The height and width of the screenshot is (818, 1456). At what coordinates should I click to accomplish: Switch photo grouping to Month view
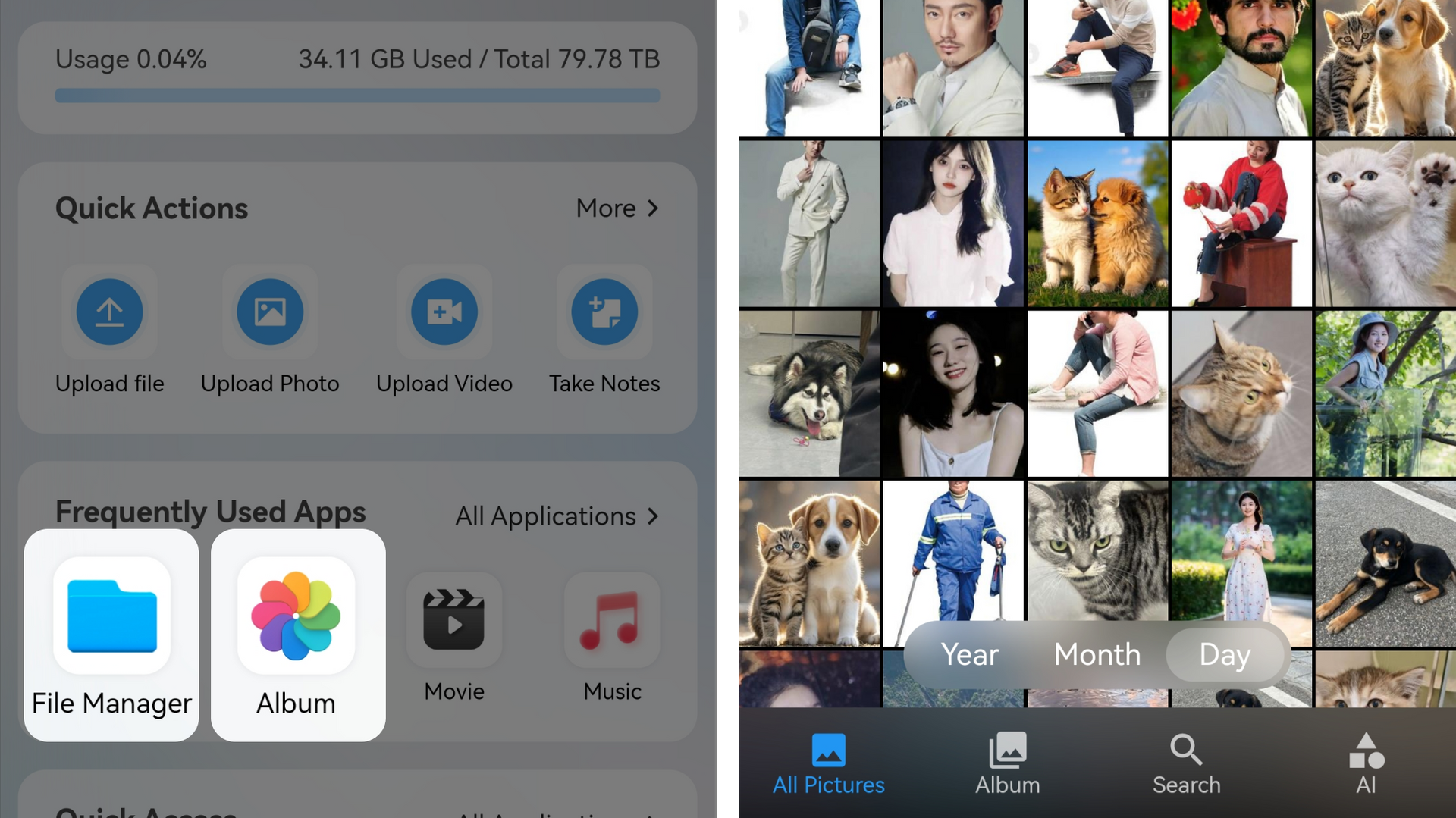(1097, 654)
